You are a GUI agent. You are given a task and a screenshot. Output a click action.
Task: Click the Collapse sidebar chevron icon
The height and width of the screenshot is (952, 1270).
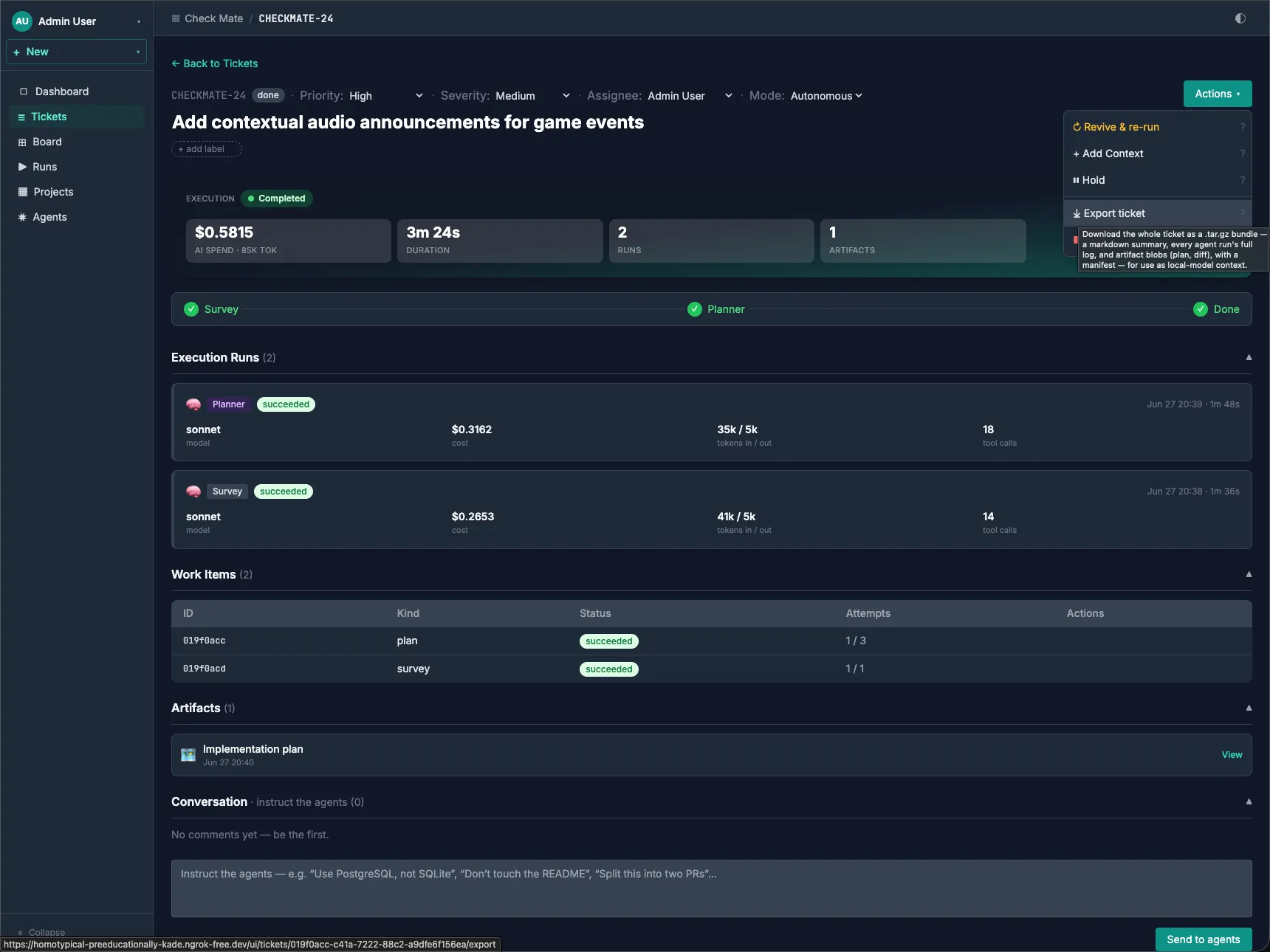tap(21, 933)
